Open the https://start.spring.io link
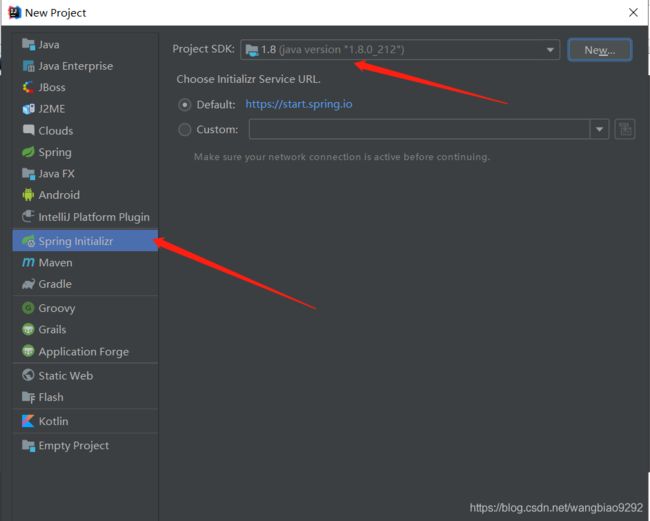 tap(299, 104)
